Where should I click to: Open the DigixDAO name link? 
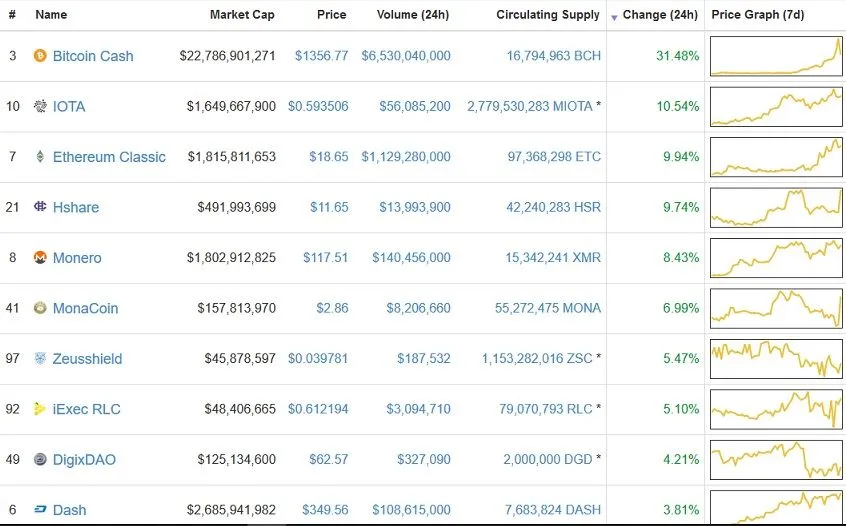[84, 460]
